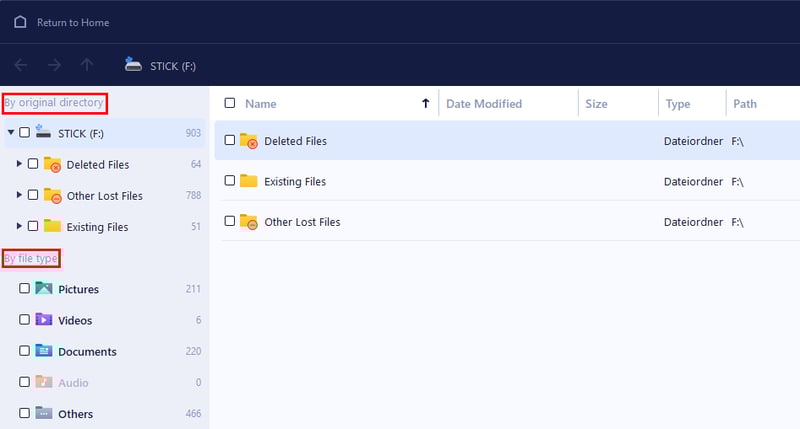Click Existing Files folder icon in file list
The height and width of the screenshot is (429, 800).
248,181
